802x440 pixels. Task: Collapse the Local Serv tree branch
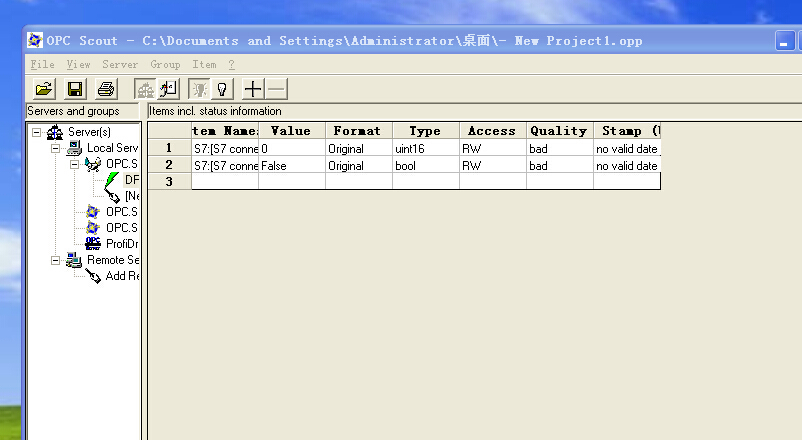pyautogui.click(x=55, y=148)
